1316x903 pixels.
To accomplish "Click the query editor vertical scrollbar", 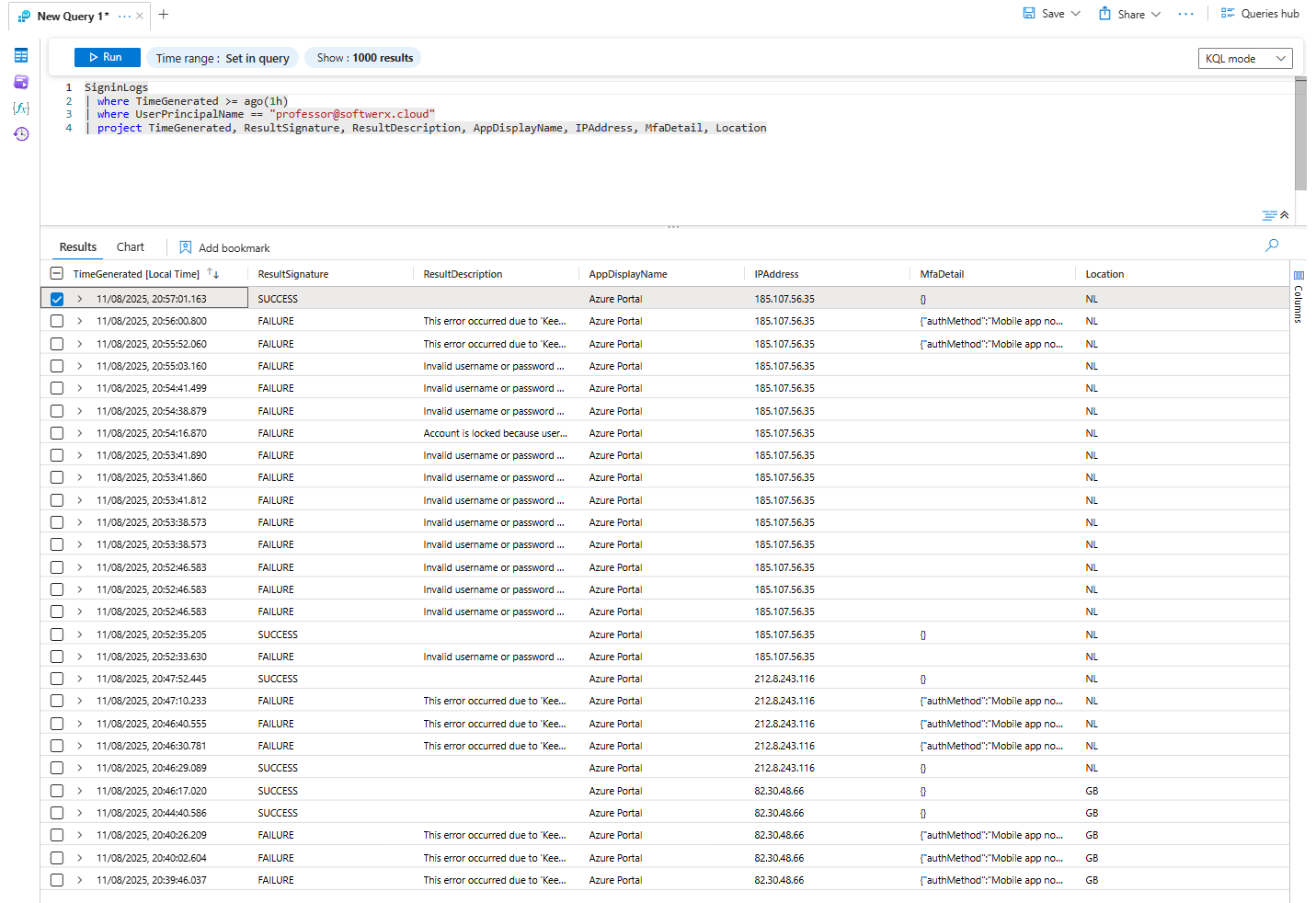I will (1300, 133).
